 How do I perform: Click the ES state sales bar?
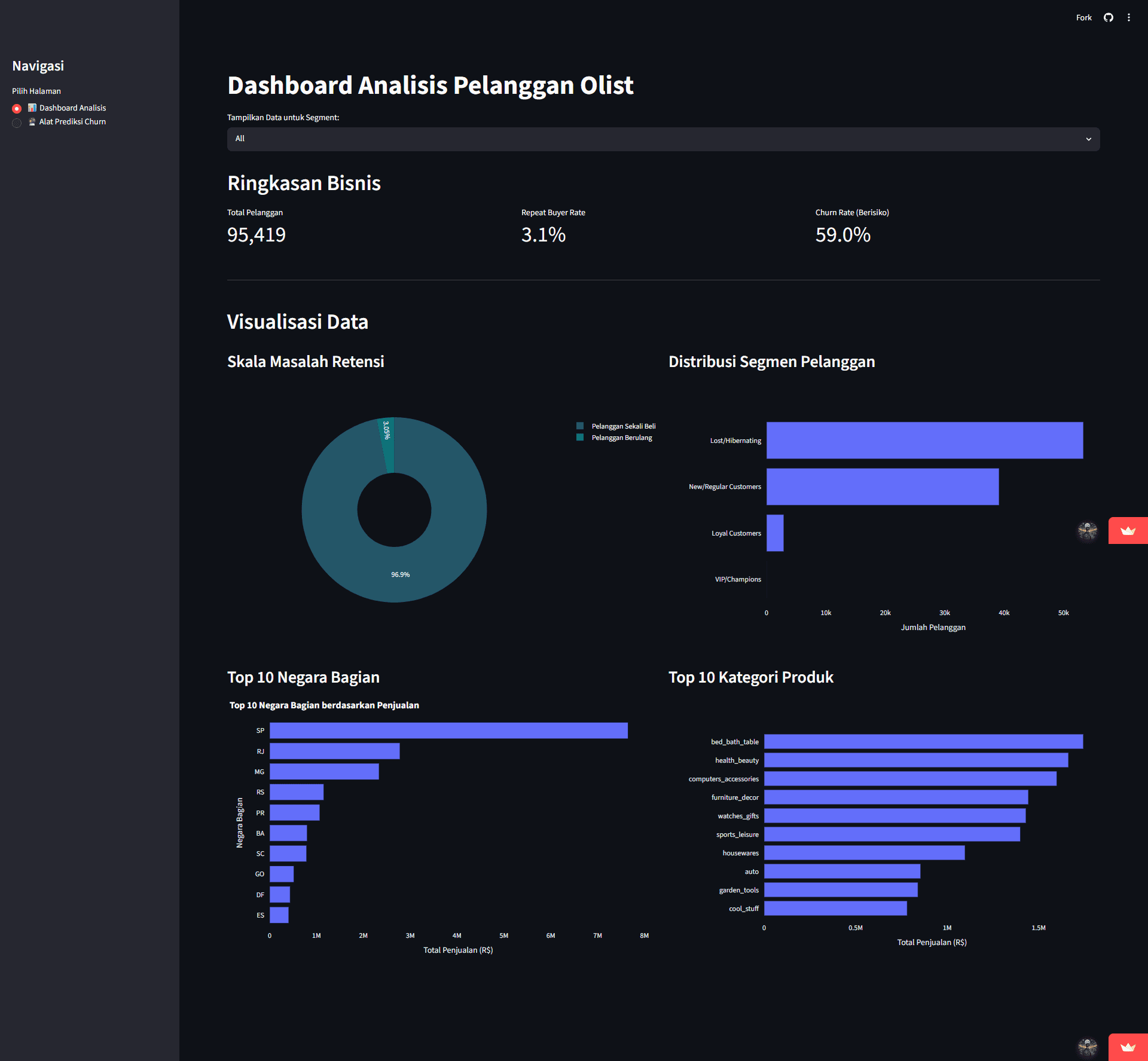click(x=279, y=915)
